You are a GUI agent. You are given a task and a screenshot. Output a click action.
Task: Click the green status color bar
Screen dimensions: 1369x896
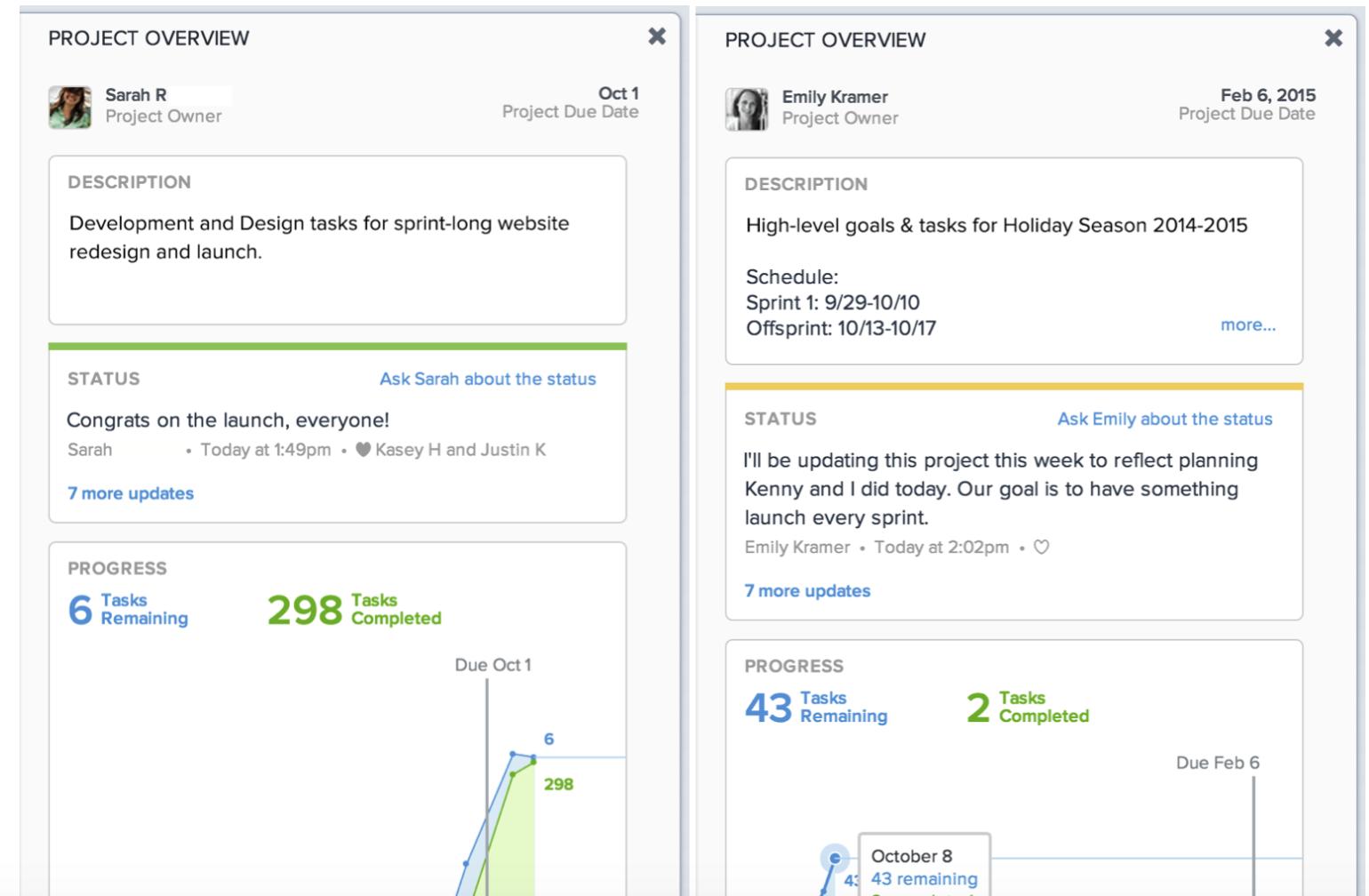coord(337,347)
